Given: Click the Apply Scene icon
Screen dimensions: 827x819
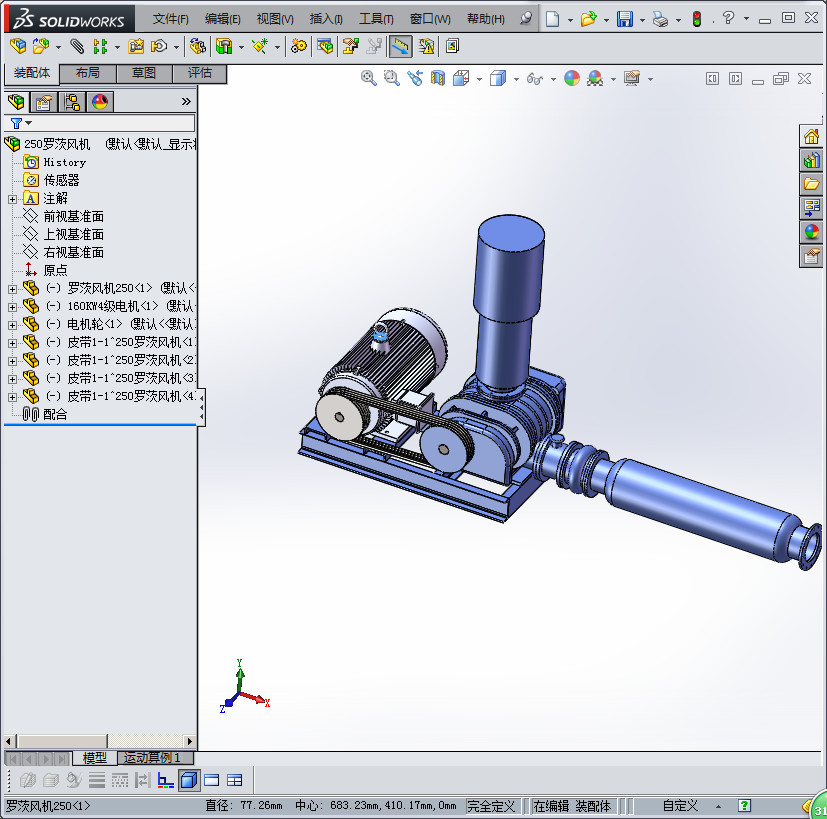Looking at the screenshot, I should (x=595, y=79).
